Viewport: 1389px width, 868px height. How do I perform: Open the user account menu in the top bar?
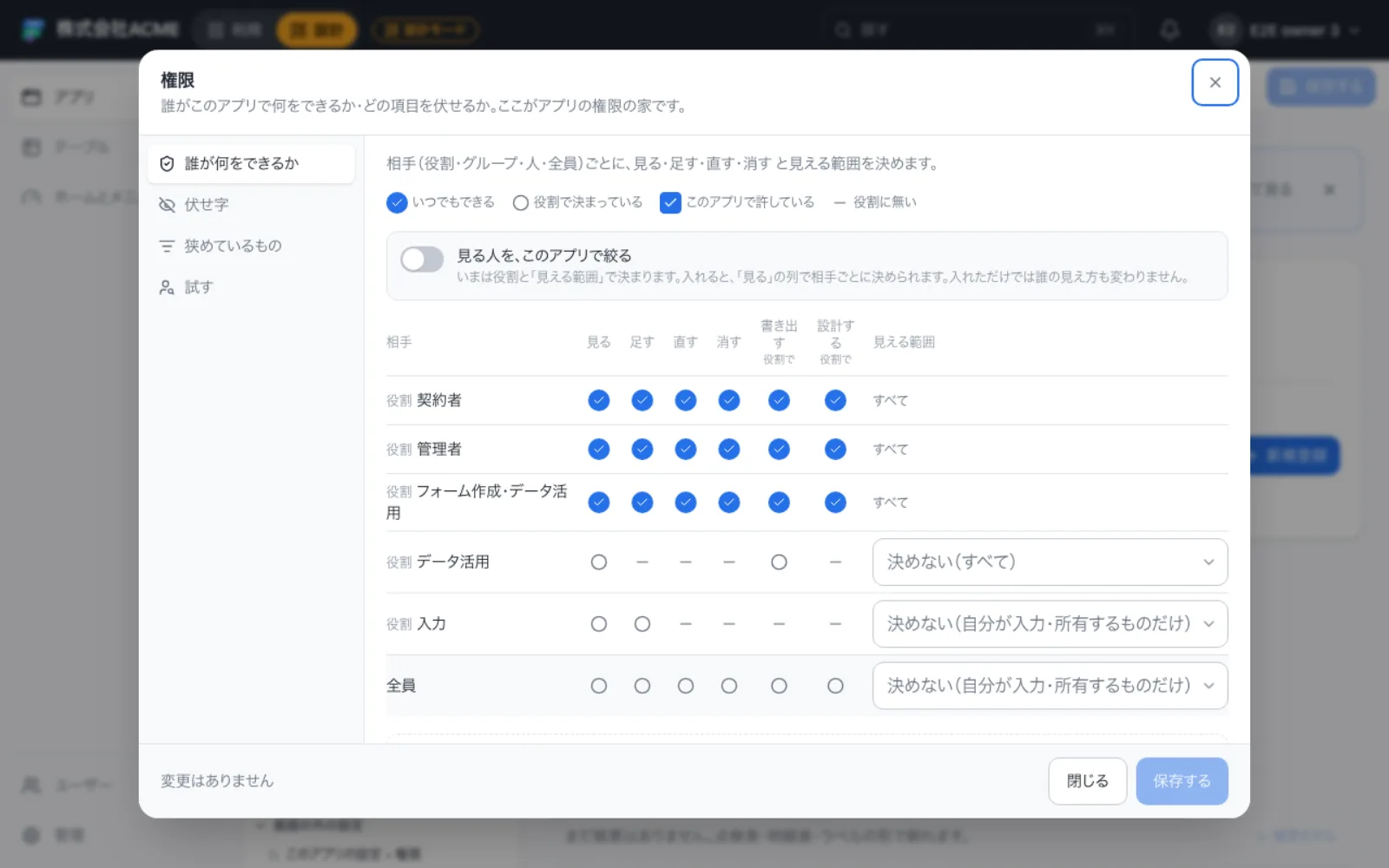click(1287, 30)
